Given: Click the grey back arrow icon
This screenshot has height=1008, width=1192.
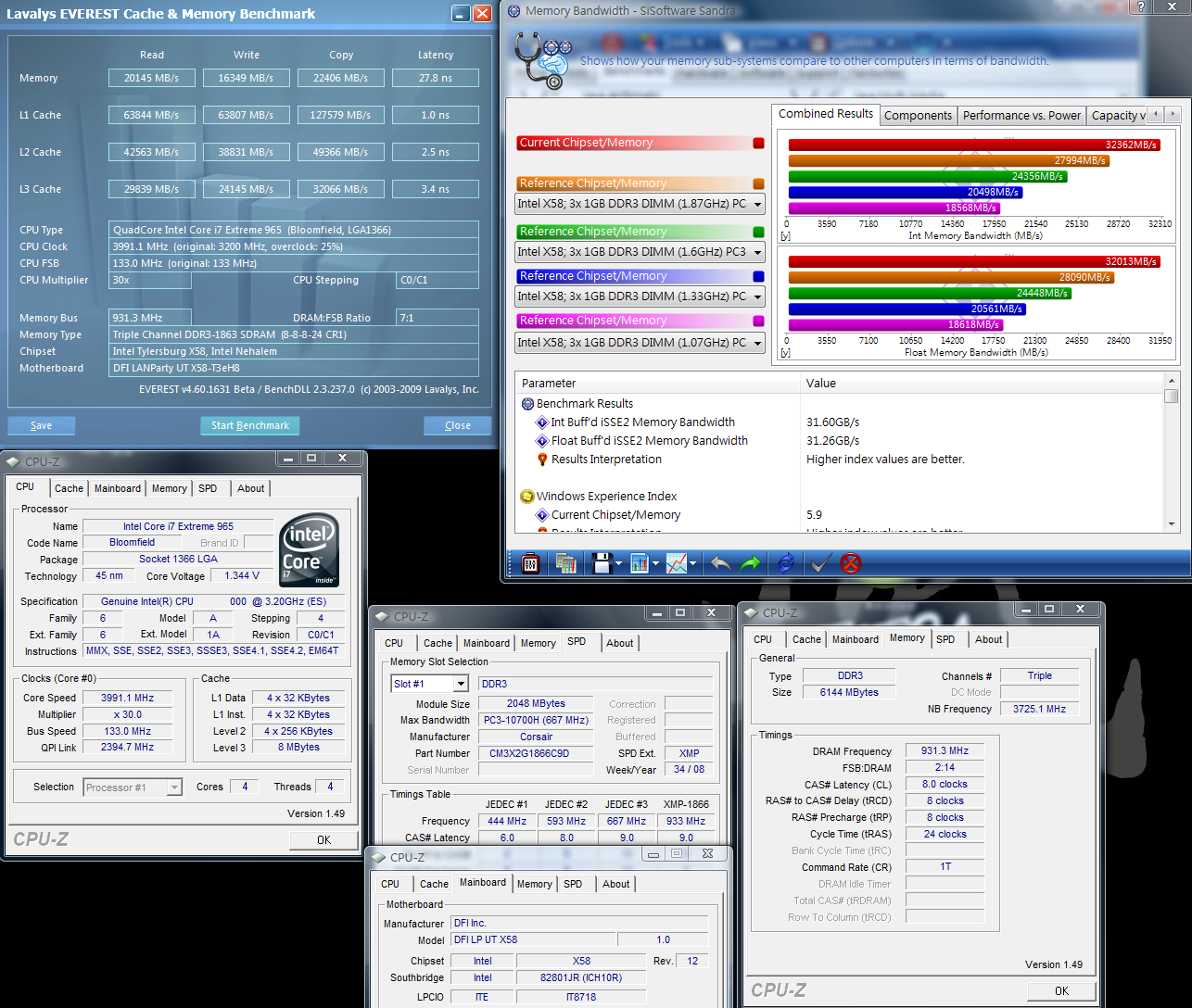Looking at the screenshot, I should (720, 562).
